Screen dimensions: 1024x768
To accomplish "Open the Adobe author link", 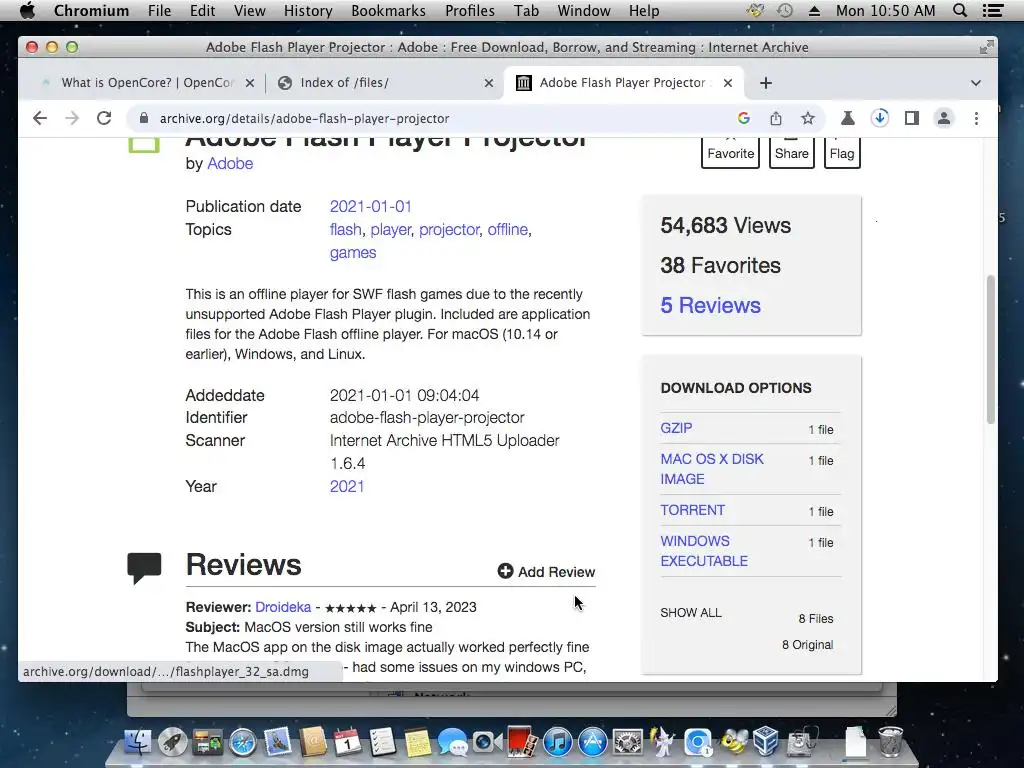I will [x=230, y=163].
